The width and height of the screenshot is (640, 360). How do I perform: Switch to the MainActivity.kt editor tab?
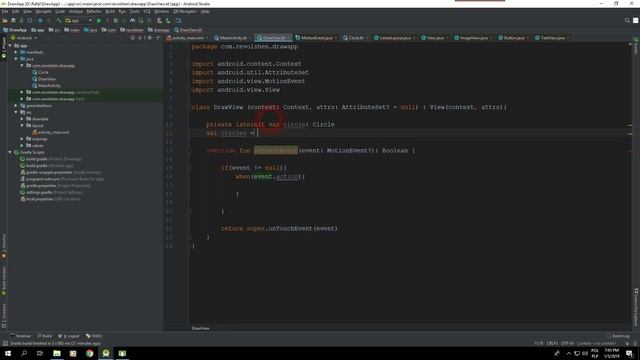click(x=233, y=38)
